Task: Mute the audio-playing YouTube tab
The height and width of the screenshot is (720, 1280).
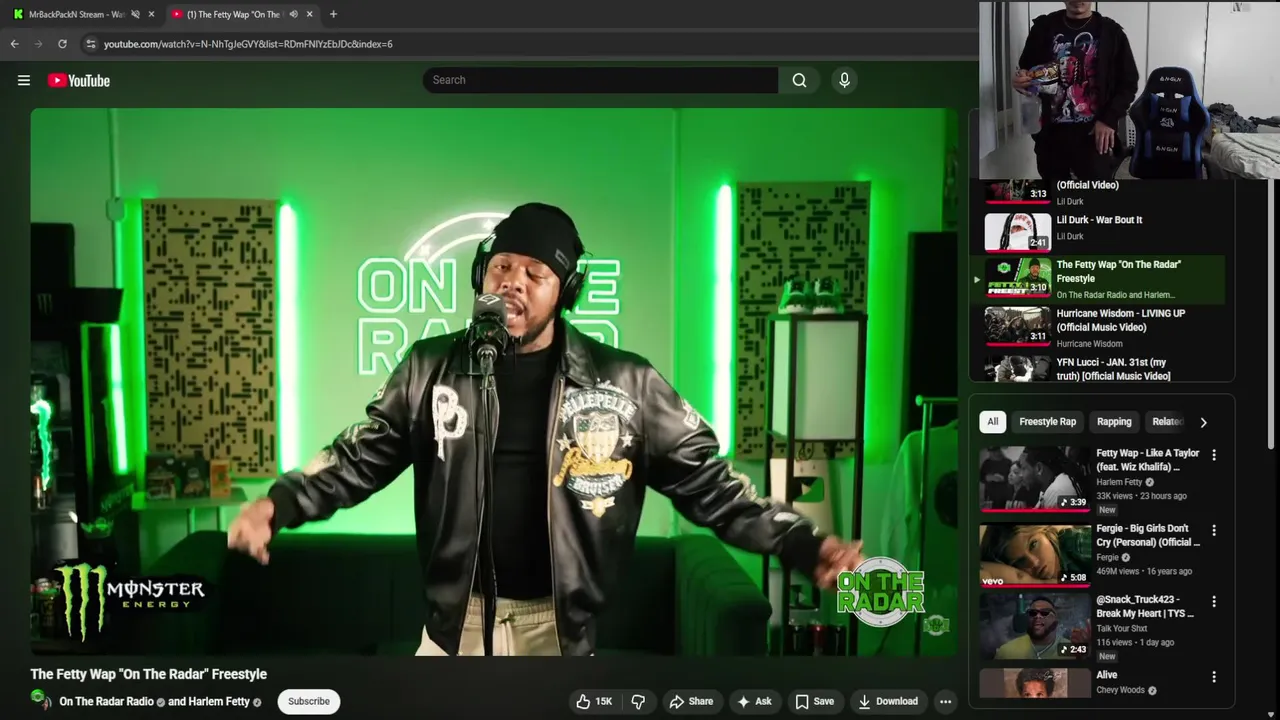Action: click(x=293, y=14)
